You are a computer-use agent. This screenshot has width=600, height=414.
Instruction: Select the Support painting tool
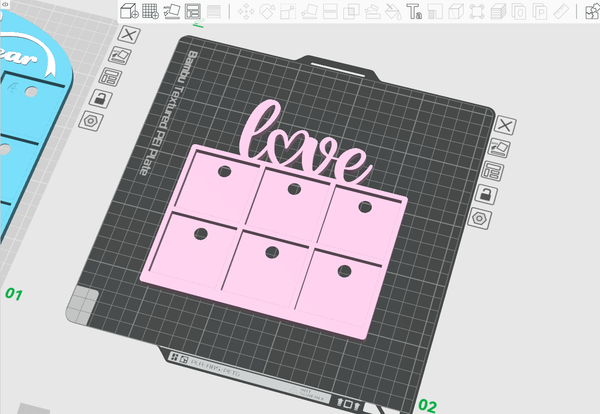372,12
